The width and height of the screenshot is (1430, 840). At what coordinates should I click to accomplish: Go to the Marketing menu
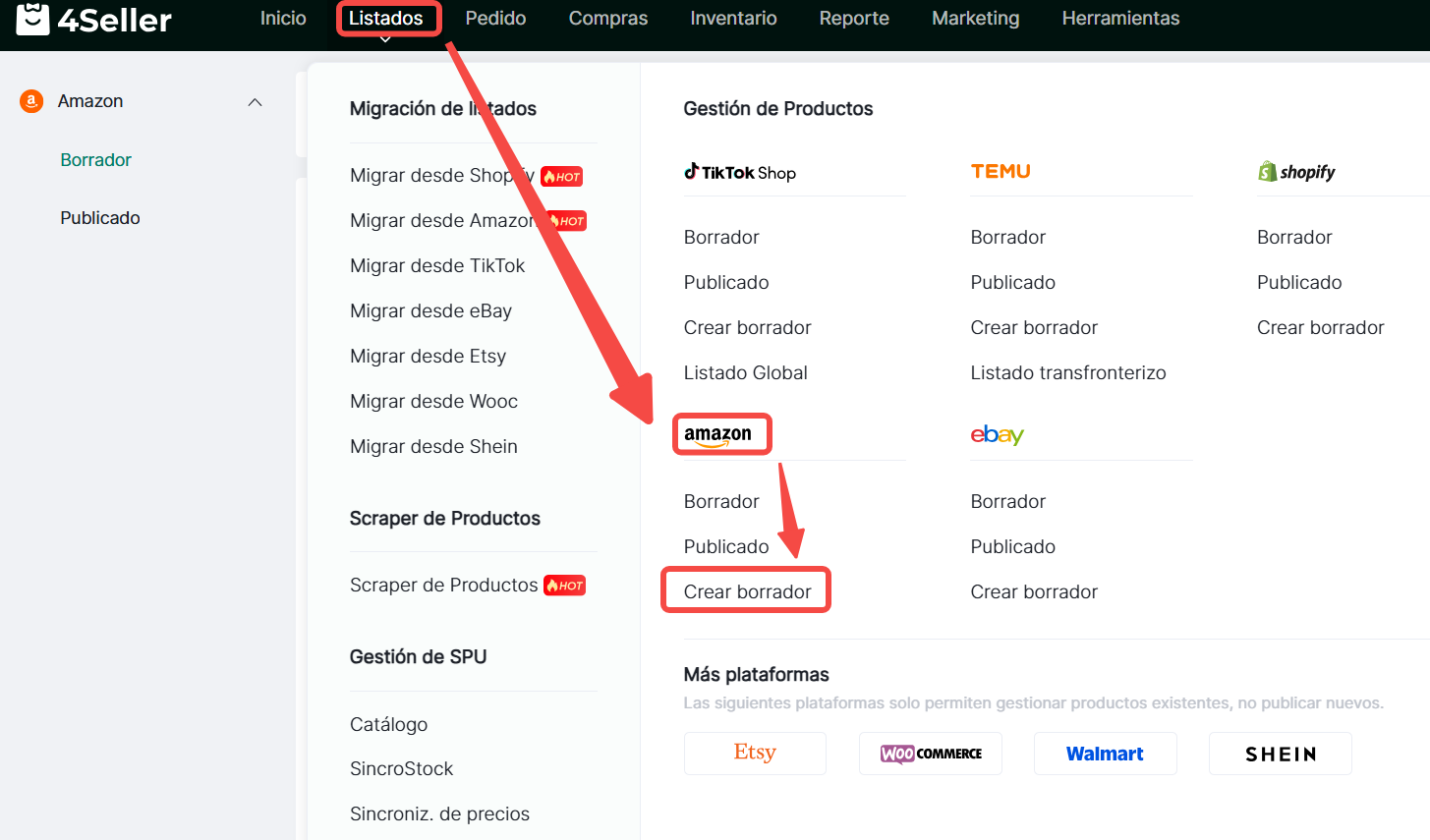coord(975,19)
